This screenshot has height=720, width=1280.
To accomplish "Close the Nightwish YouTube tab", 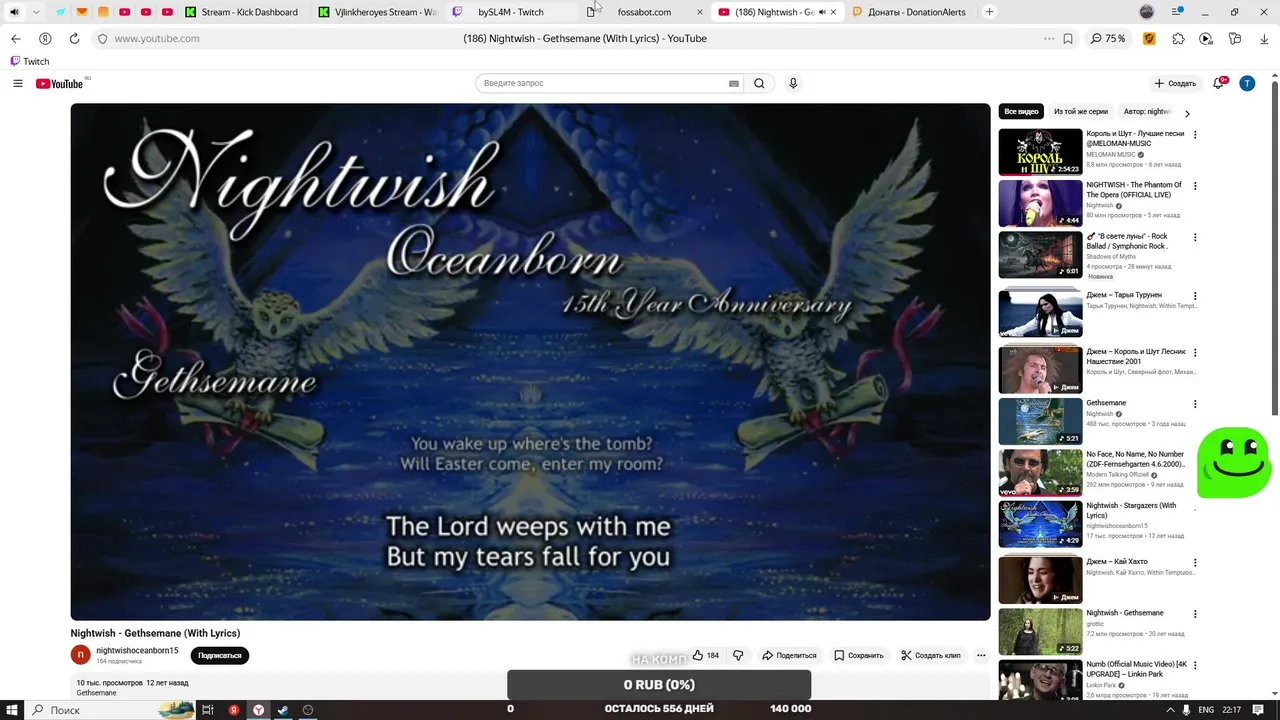I will (834, 12).
